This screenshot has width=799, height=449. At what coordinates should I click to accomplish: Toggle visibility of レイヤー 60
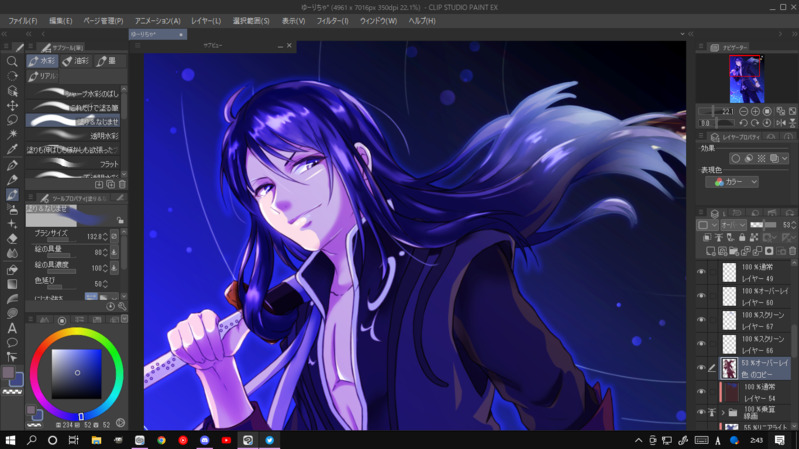point(701,296)
